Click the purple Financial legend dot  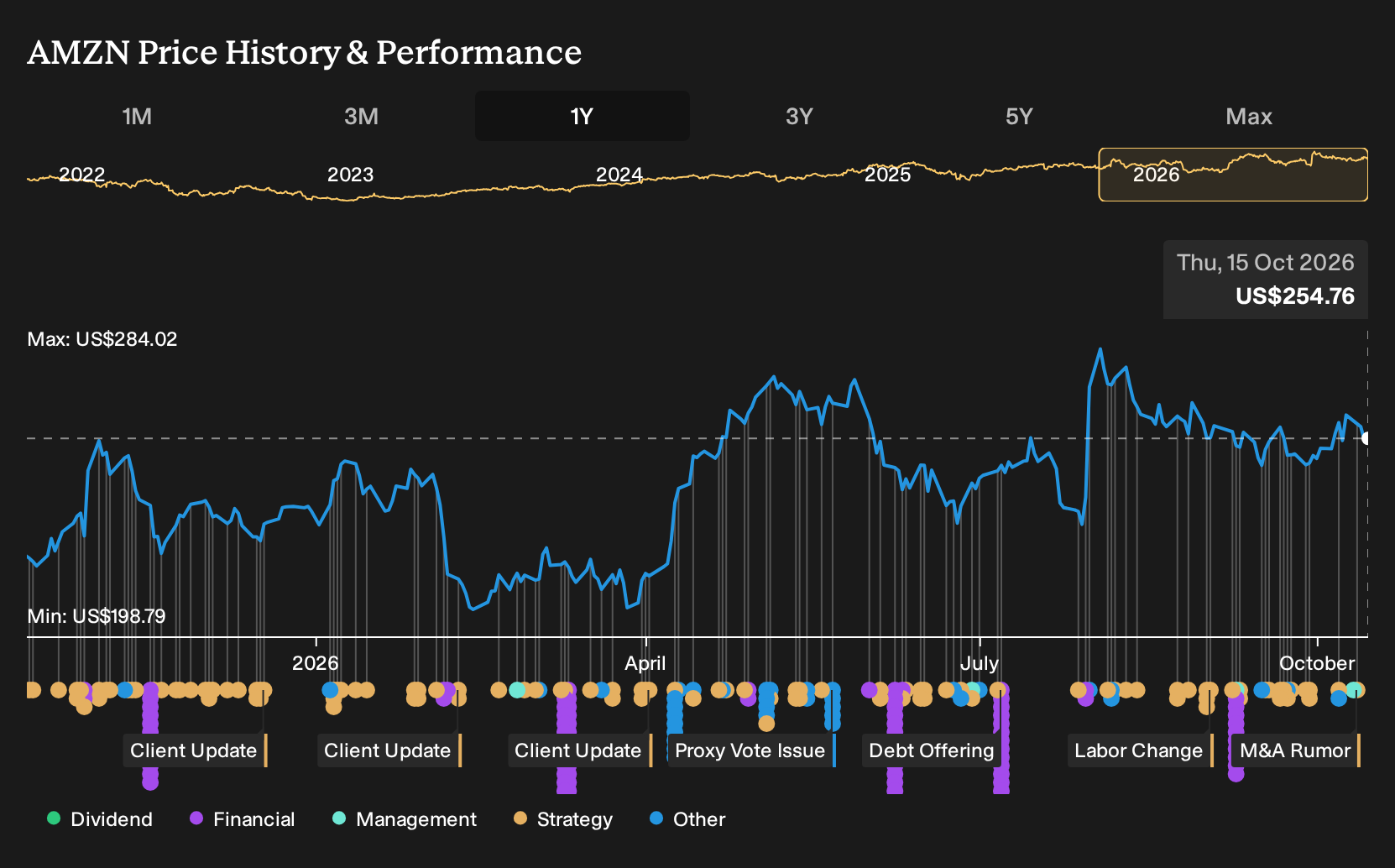coord(196,818)
